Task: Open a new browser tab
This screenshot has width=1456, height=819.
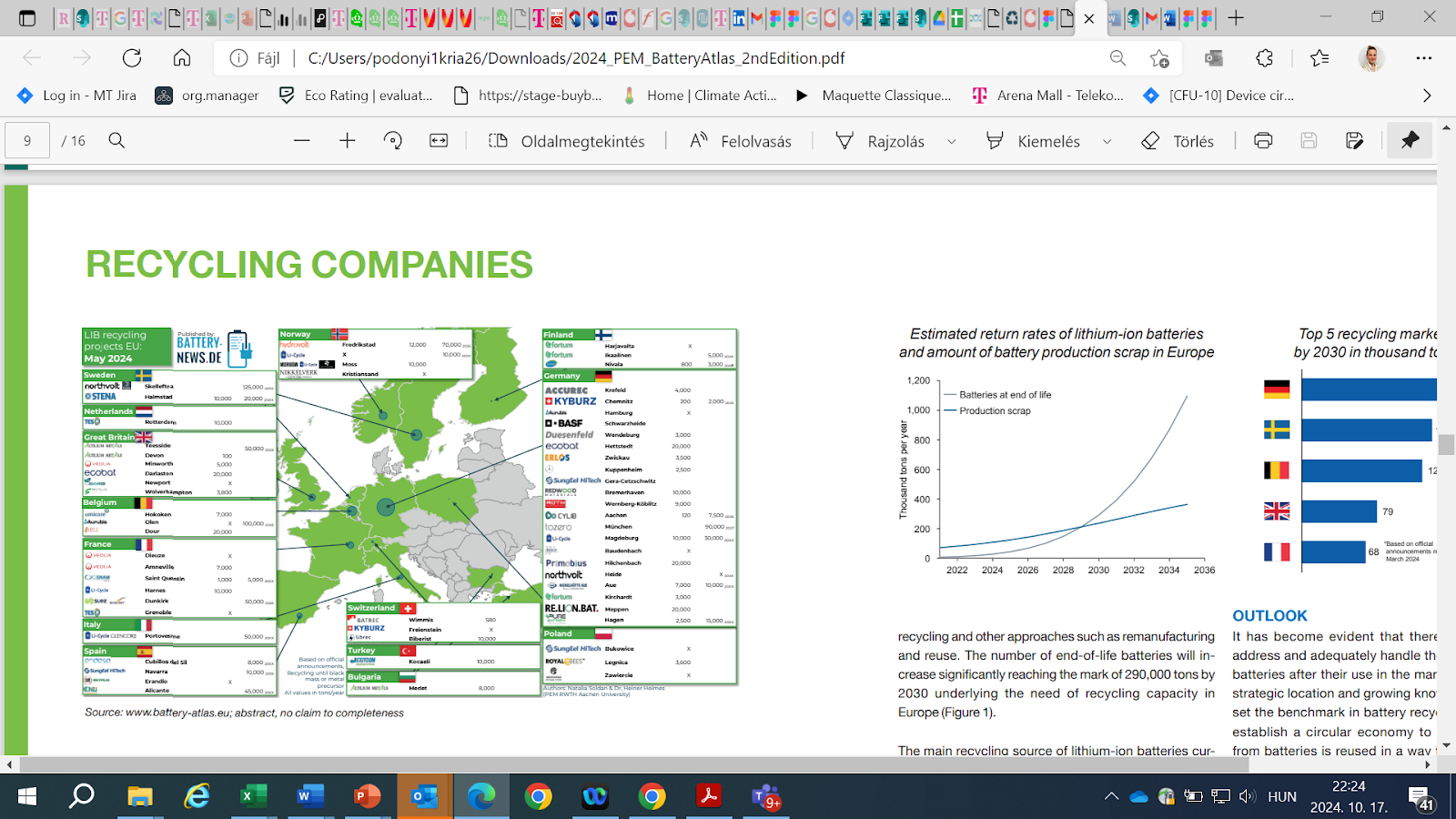Action: click(1236, 18)
